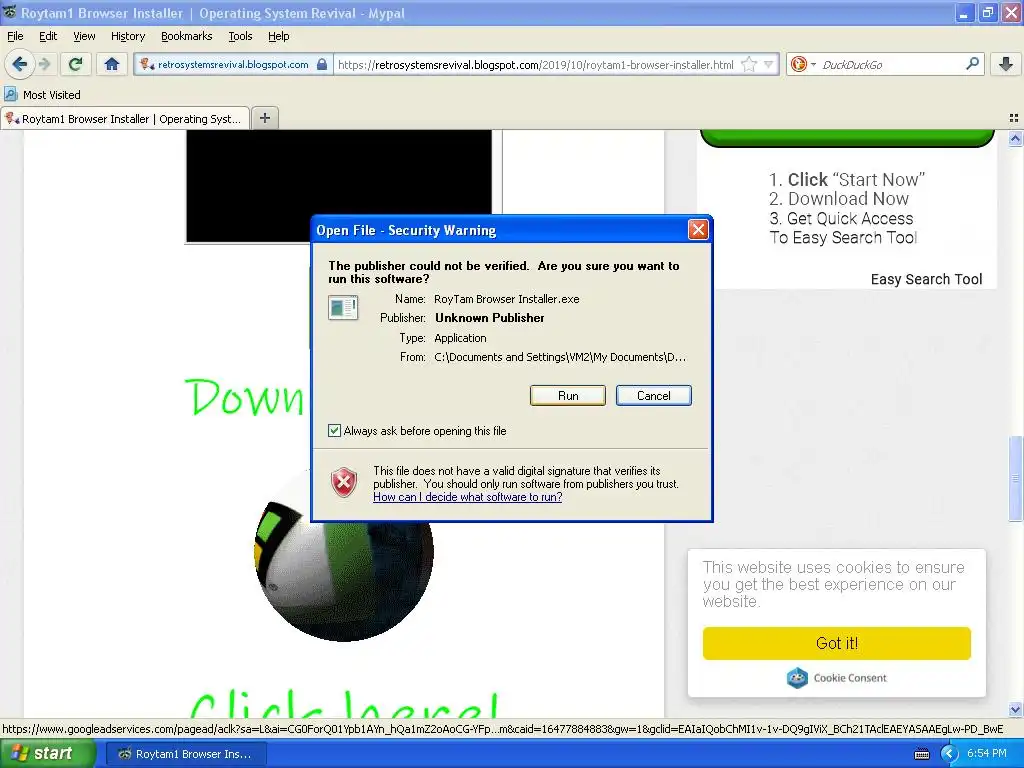The height and width of the screenshot is (768, 1024).
Task: Click the padlock site security icon
Action: click(x=322, y=64)
